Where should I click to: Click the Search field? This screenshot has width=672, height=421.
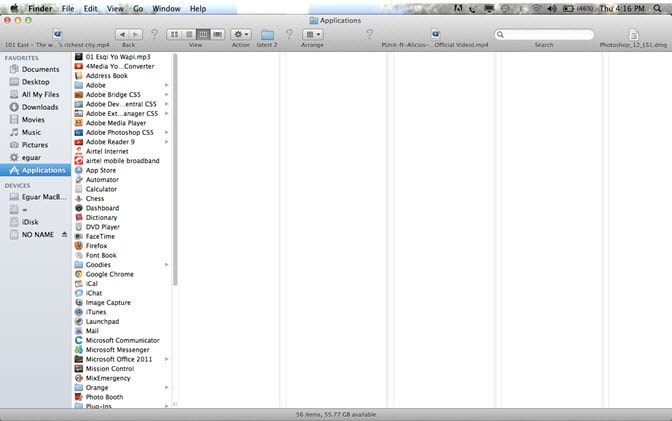[544, 34]
